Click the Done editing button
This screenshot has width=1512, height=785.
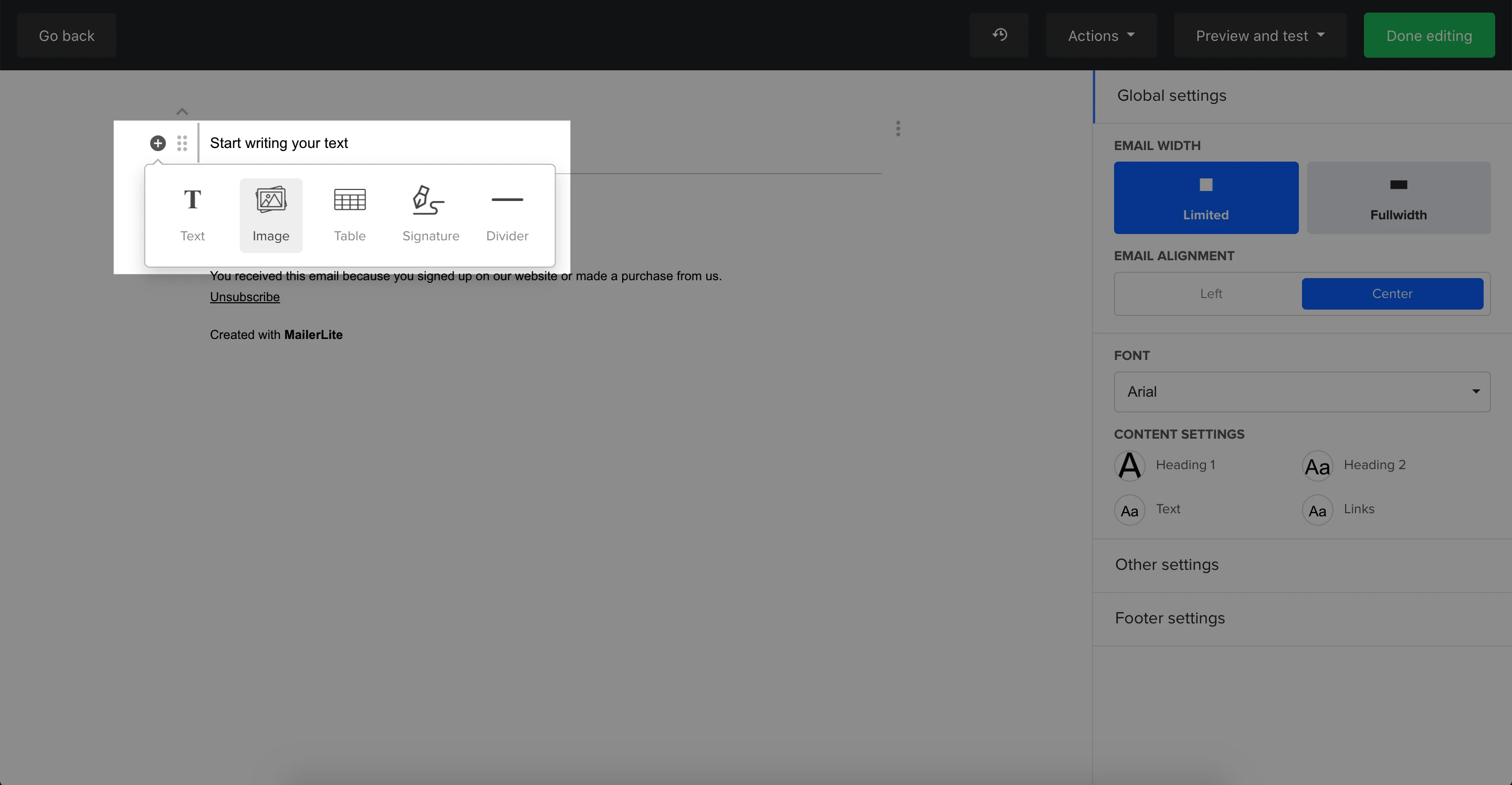1429,35
